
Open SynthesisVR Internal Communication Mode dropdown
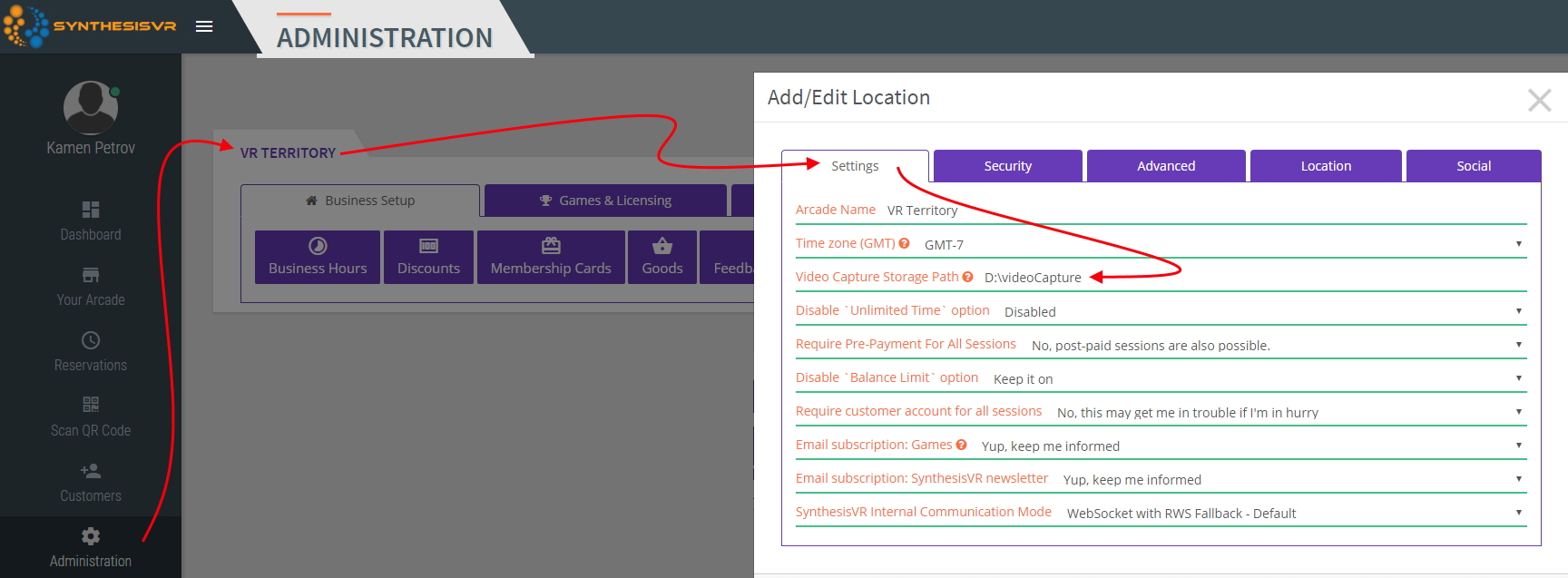(x=1293, y=513)
